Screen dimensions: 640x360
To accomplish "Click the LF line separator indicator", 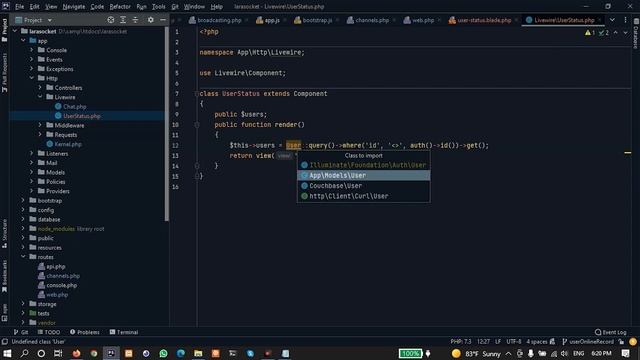I will pyautogui.click(x=498, y=342).
